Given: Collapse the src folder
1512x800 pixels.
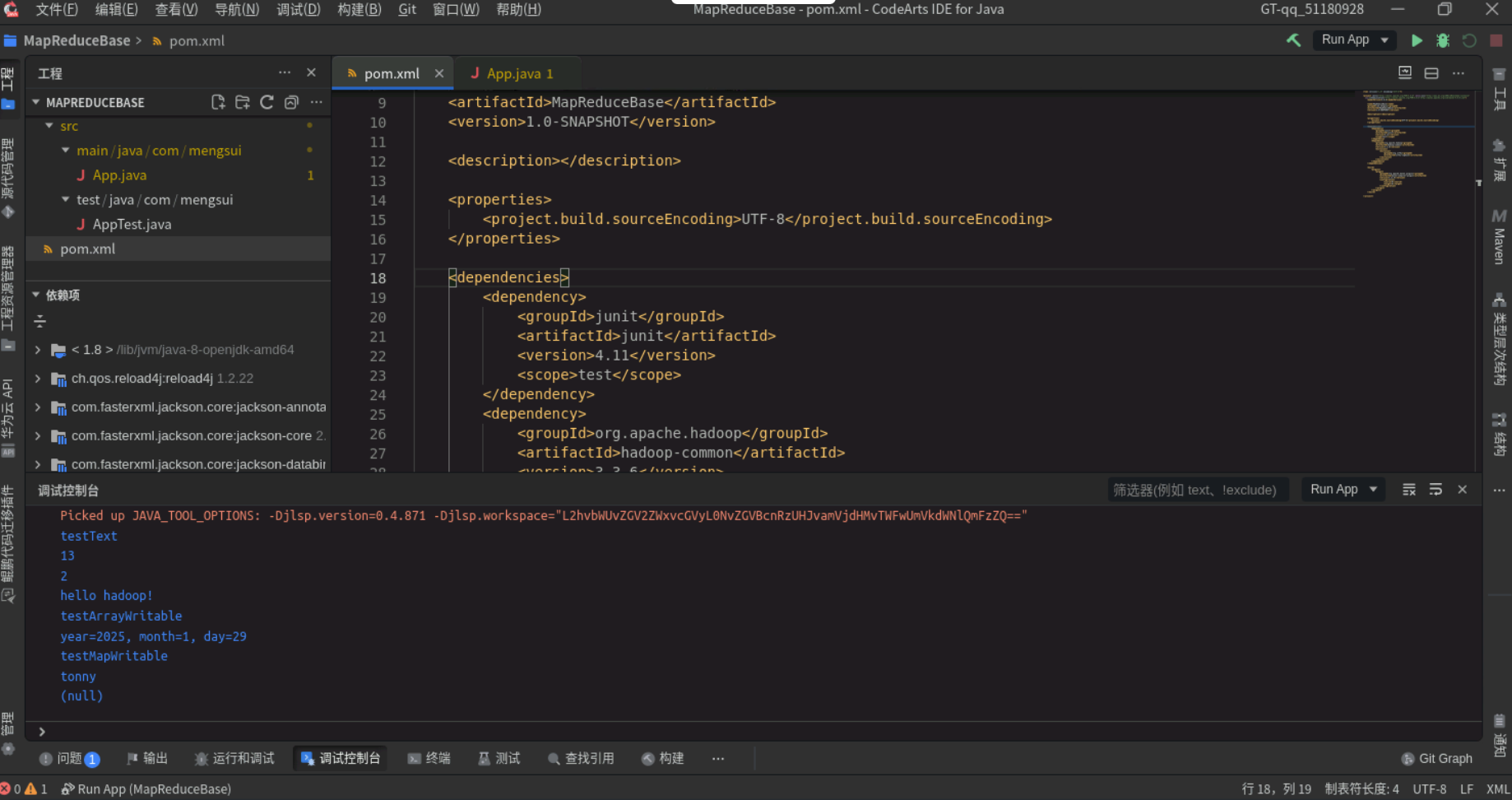Looking at the screenshot, I should click(x=49, y=126).
